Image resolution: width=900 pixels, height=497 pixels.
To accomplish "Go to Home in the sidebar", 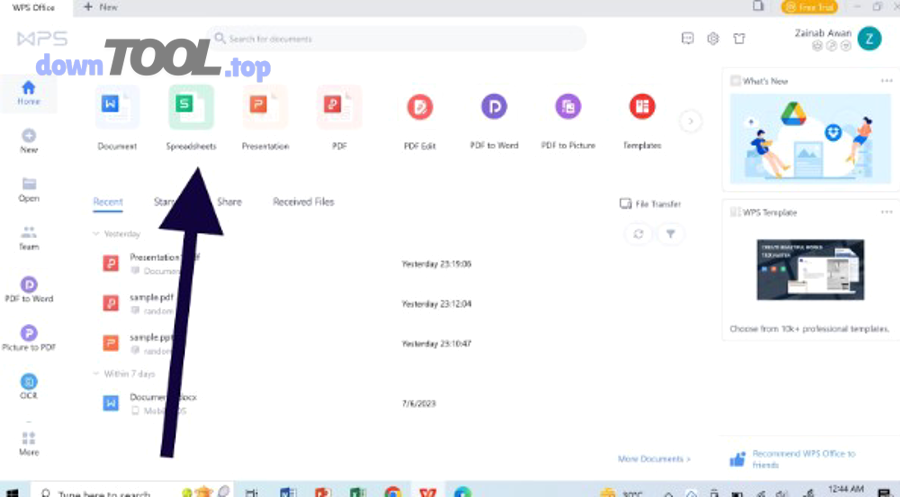I will (x=28, y=93).
